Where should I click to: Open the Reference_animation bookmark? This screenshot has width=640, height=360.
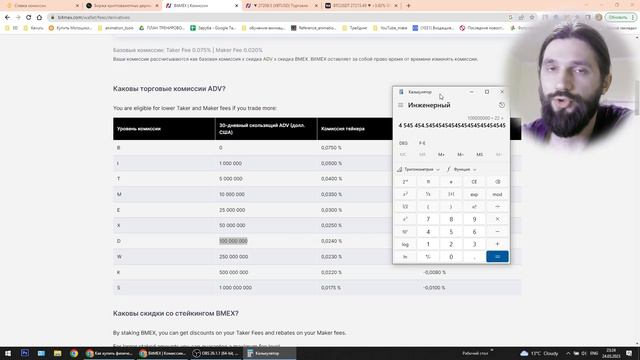(x=314, y=28)
